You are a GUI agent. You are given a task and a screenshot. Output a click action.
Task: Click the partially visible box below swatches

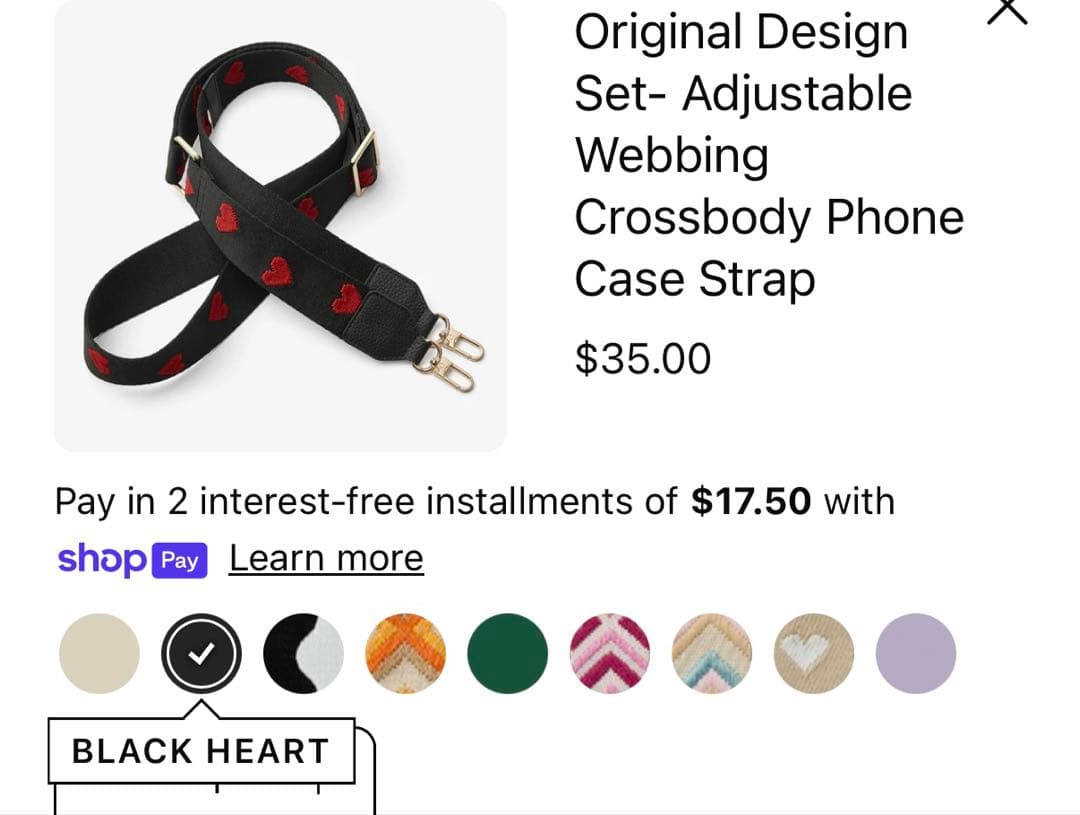[215, 798]
